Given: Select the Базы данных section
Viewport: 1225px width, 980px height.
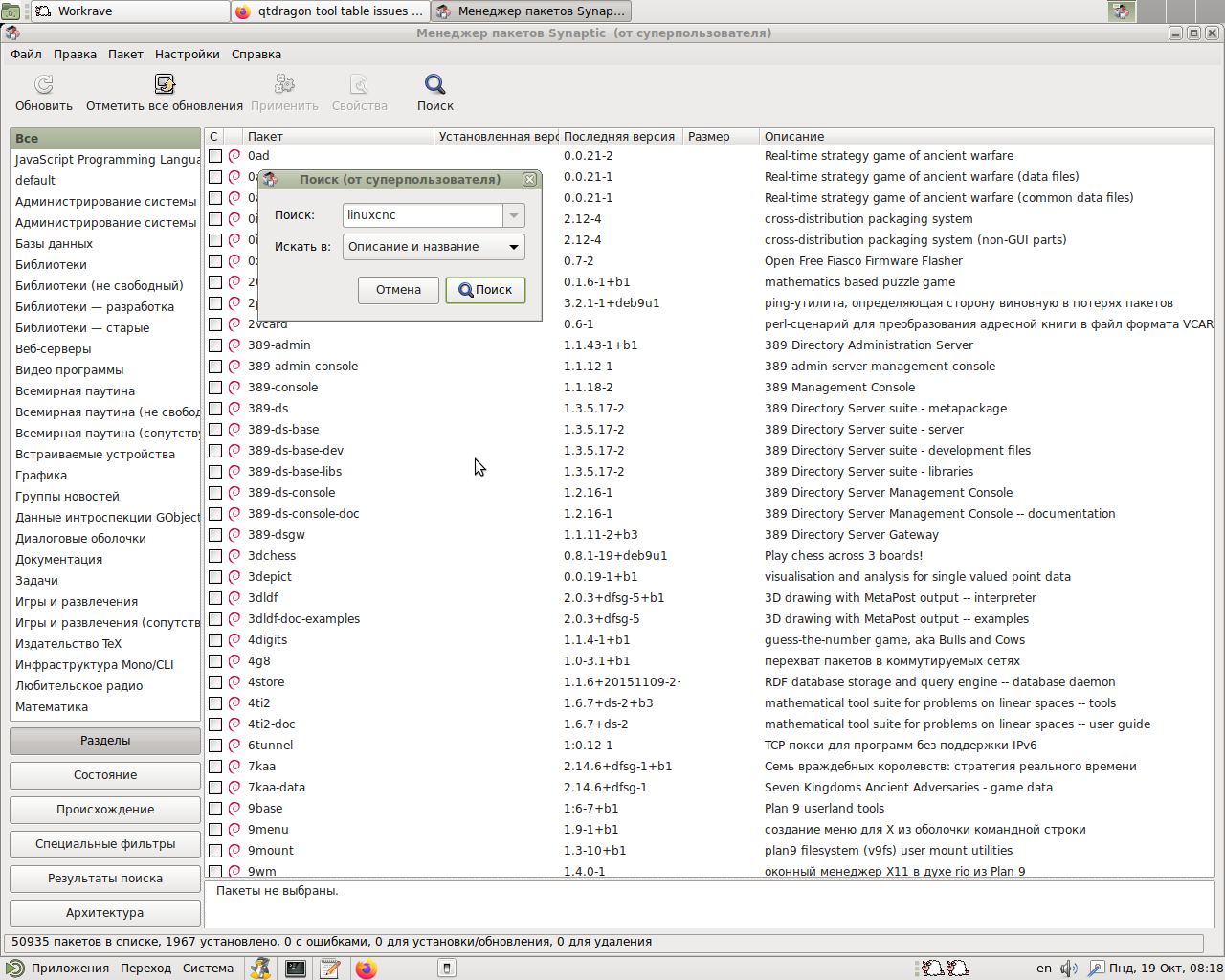Looking at the screenshot, I should [105, 244].
